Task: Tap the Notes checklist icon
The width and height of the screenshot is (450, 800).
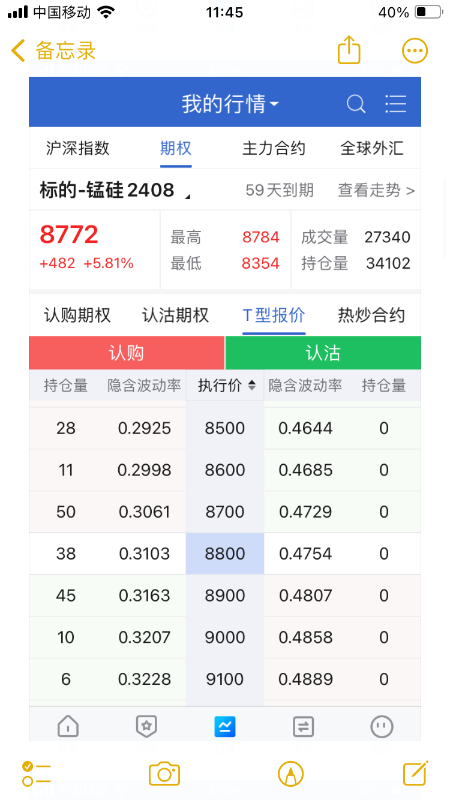Action: [36, 774]
